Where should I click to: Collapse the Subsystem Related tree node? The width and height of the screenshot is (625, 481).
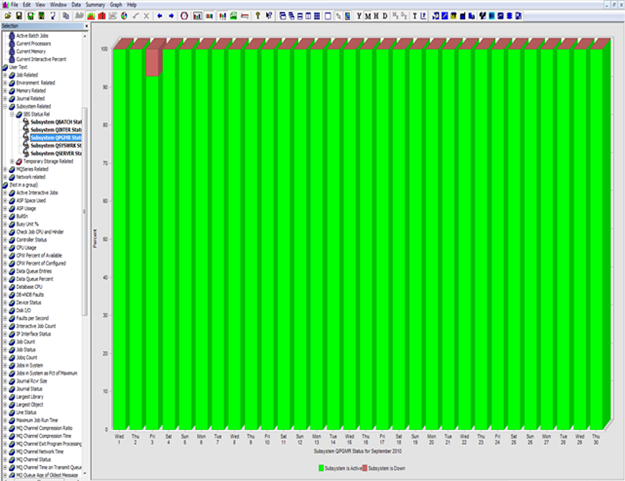[x=4, y=107]
